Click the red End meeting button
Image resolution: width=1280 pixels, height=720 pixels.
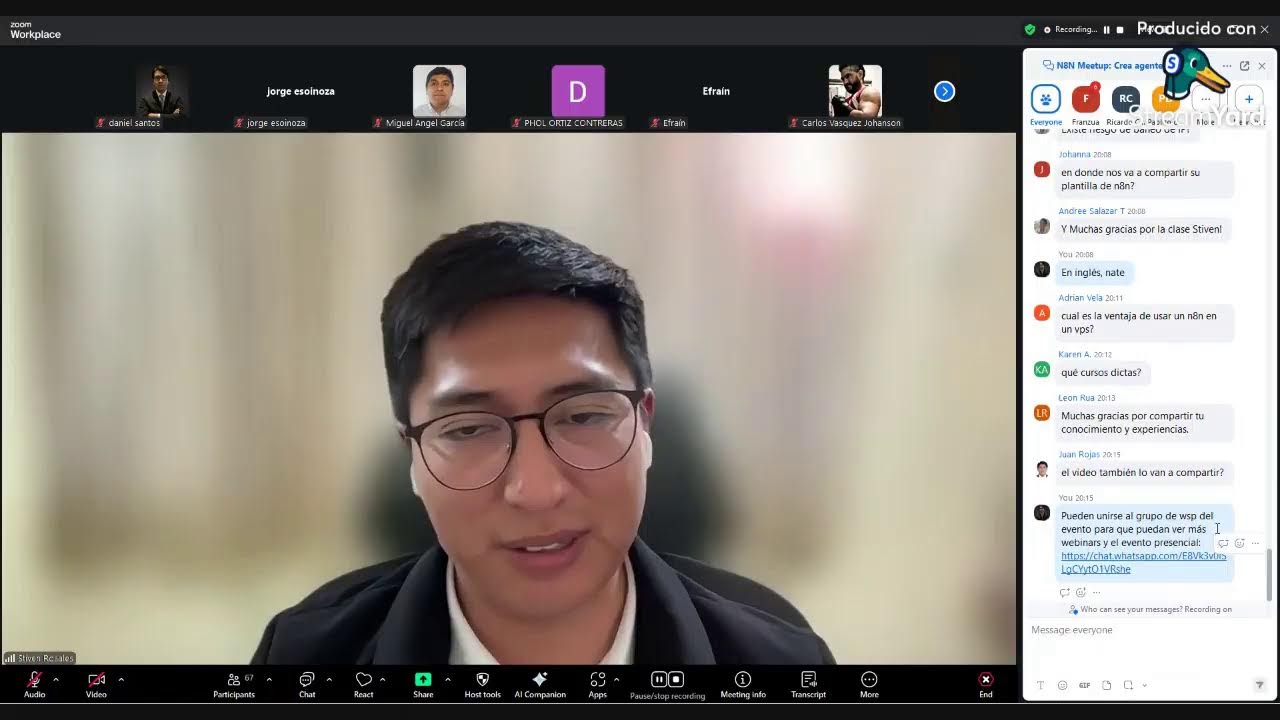(x=986, y=683)
